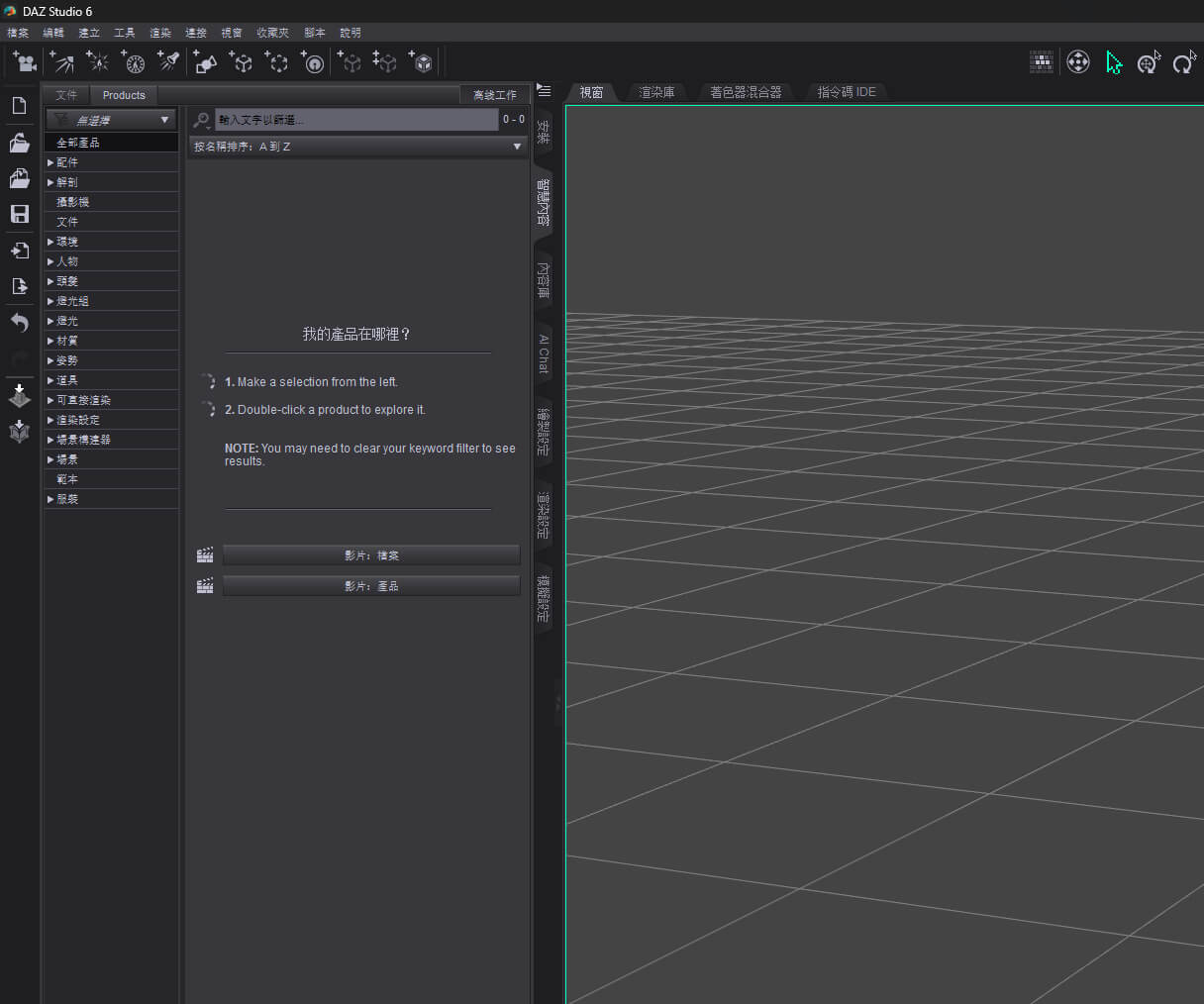This screenshot has height=1004, width=1204.
Task: Click the create new linear point light icon
Action: click(x=134, y=62)
